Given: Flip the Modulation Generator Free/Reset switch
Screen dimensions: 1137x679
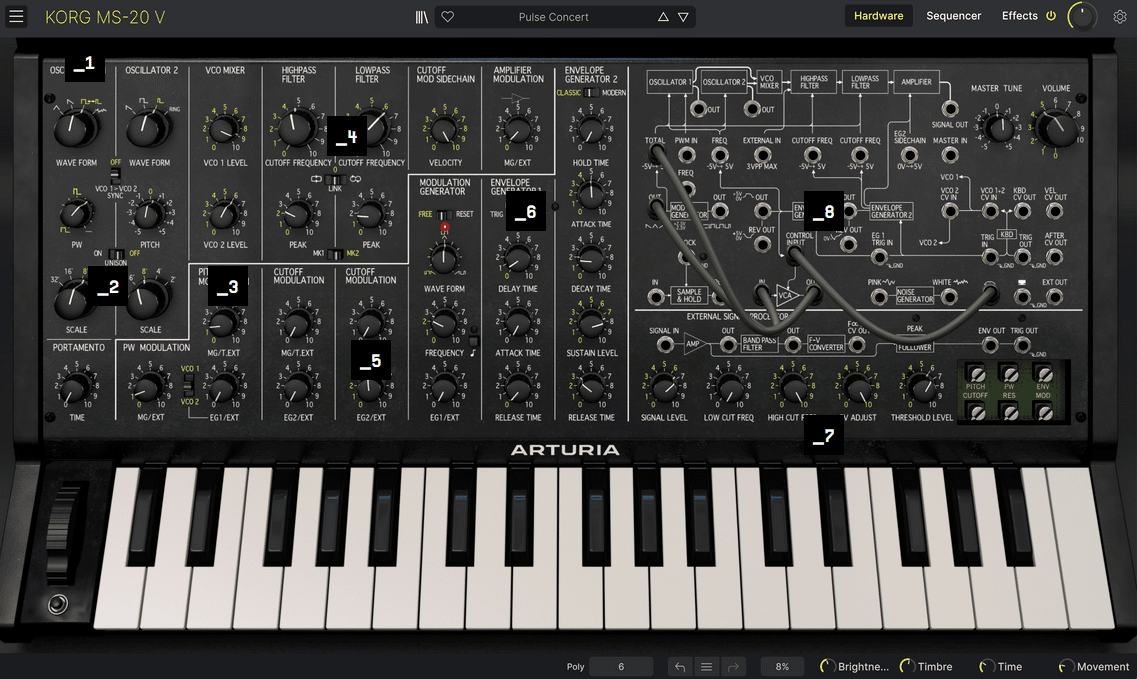Looking at the screenshot, I should click(x=444, y=215).
